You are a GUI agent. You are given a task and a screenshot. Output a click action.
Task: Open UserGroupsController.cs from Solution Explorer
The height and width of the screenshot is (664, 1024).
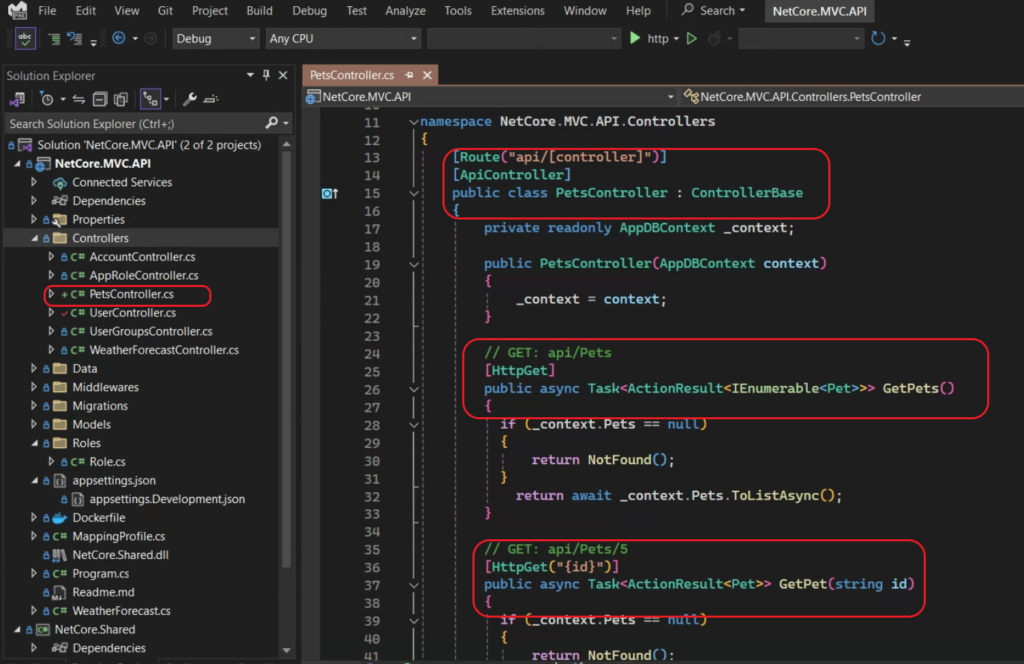click(x=150, y=331)
